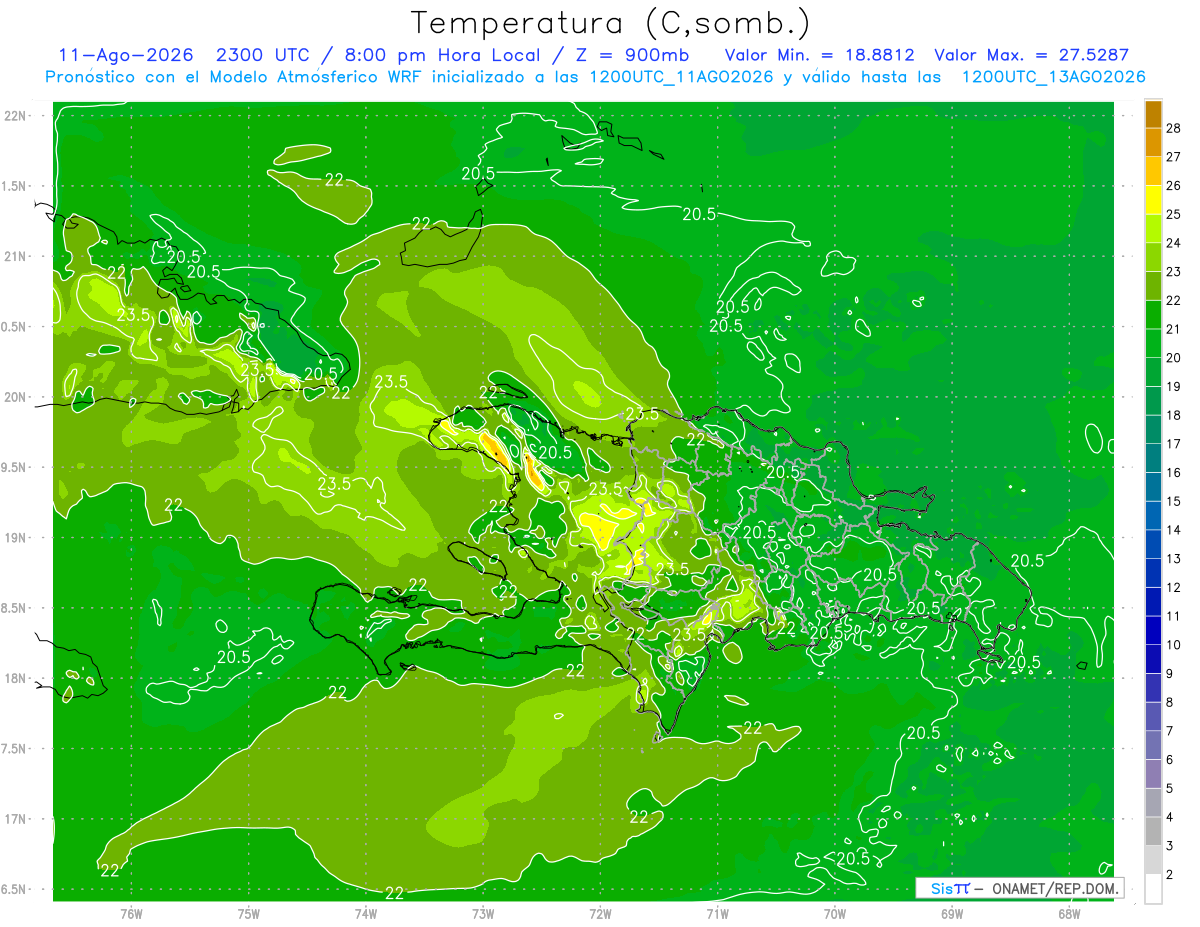
Task: Pick the orange legend swatch between 27 and 28
Action: 1153,143
